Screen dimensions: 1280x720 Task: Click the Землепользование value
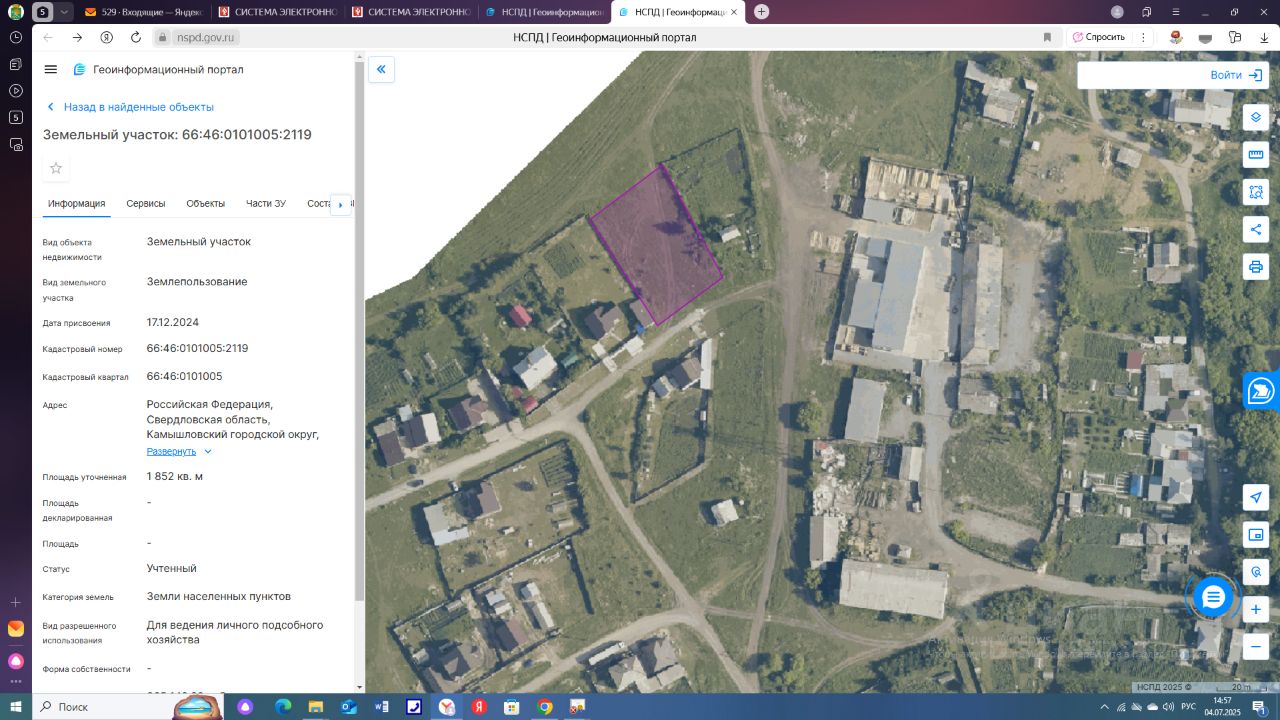(x=197, y=282)
